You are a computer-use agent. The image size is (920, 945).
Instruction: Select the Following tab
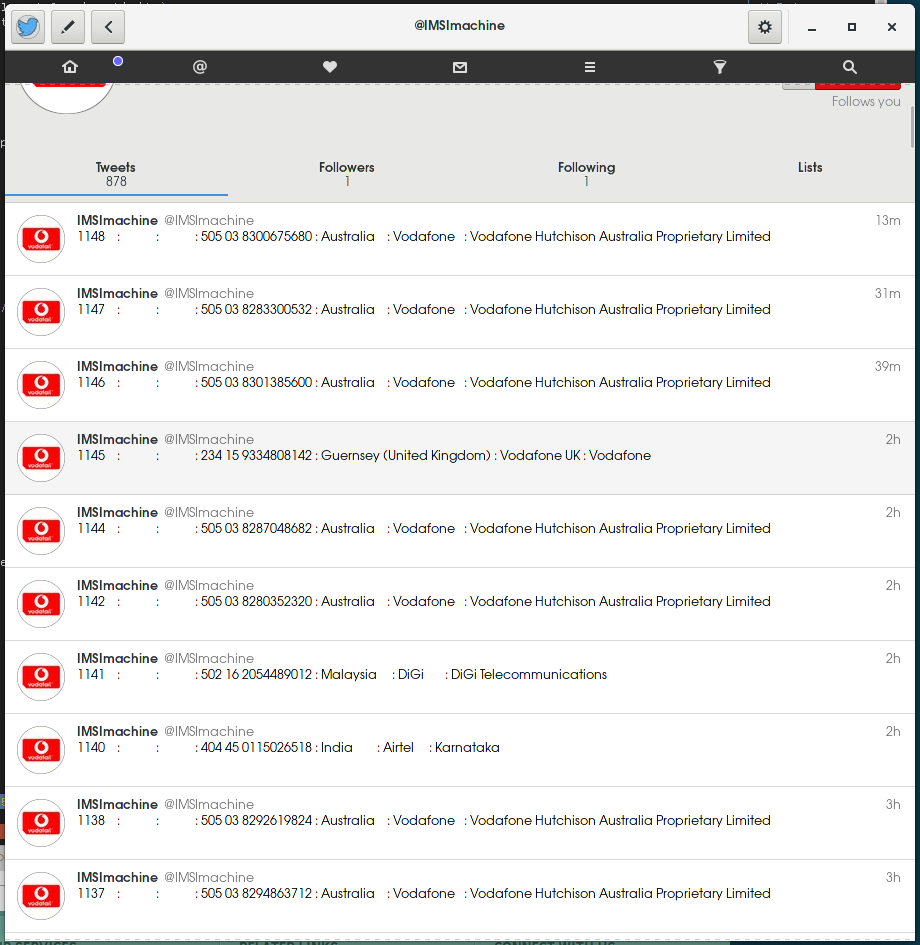[x=586, y=174]
